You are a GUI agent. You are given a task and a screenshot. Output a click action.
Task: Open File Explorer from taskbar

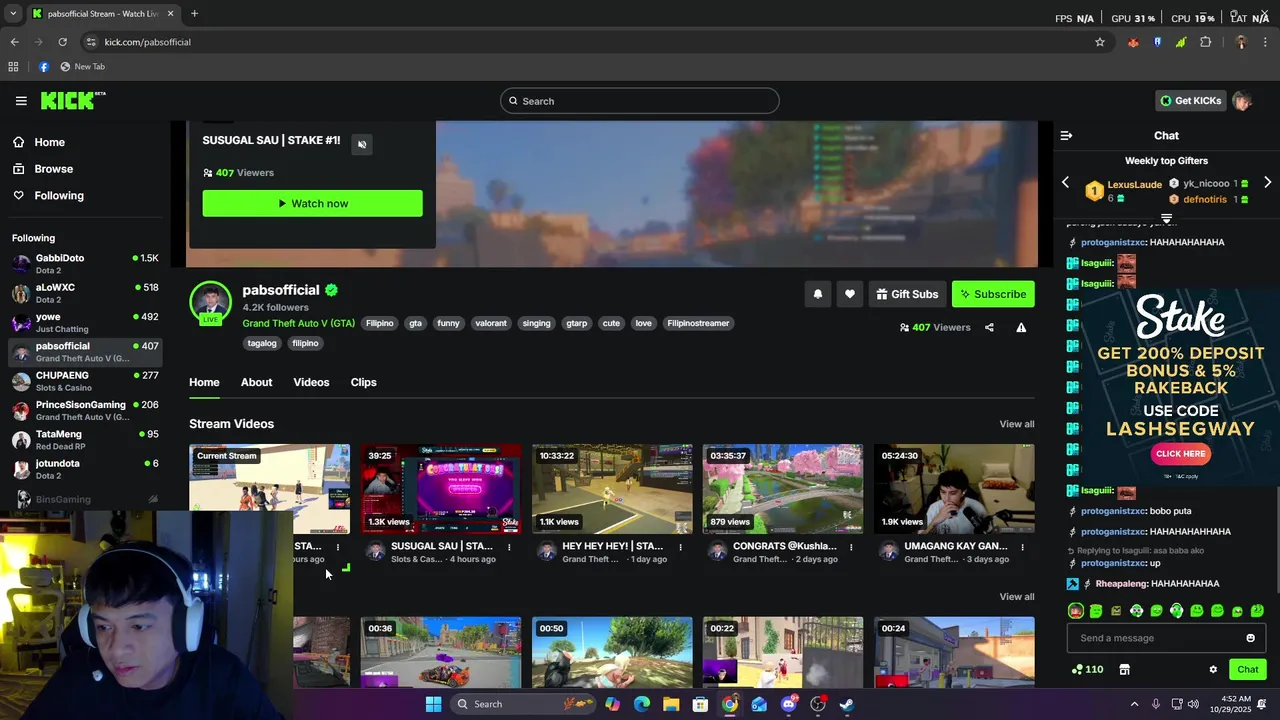point(671,704)
